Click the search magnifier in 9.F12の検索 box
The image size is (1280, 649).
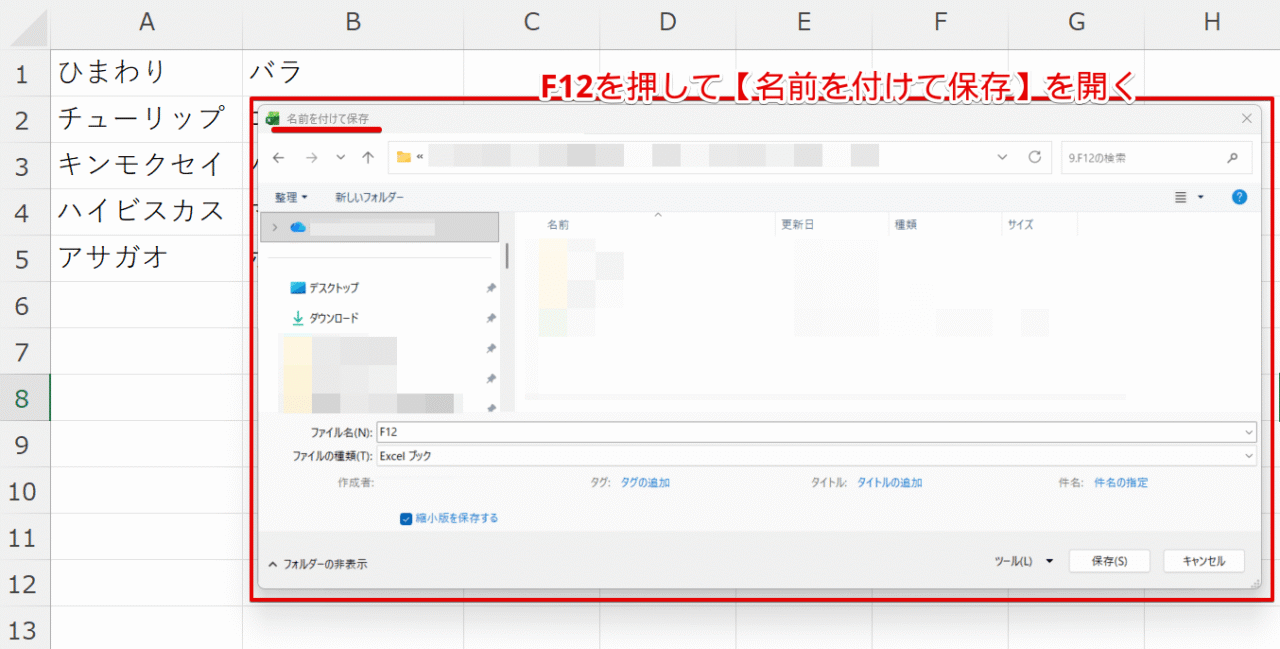click(1232, 157)
